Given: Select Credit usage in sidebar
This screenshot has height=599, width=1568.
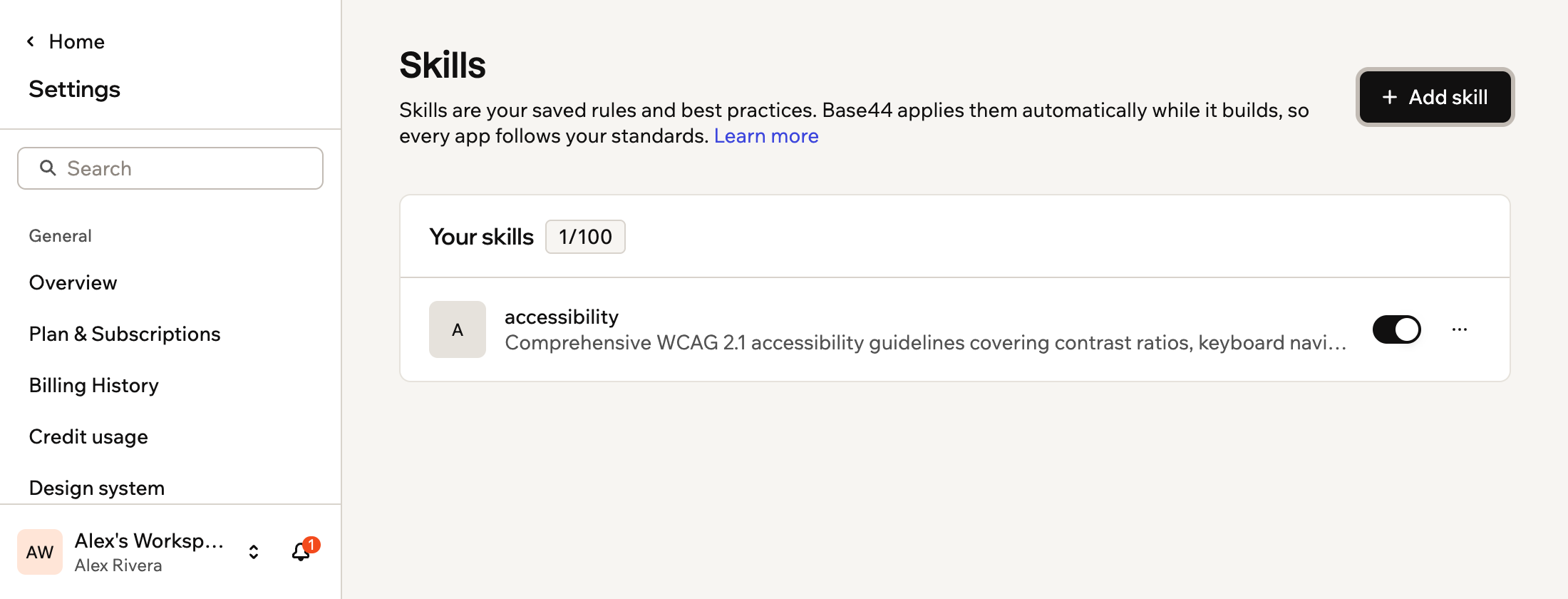Looking at the screenshot, I should (x=88, y=436).
